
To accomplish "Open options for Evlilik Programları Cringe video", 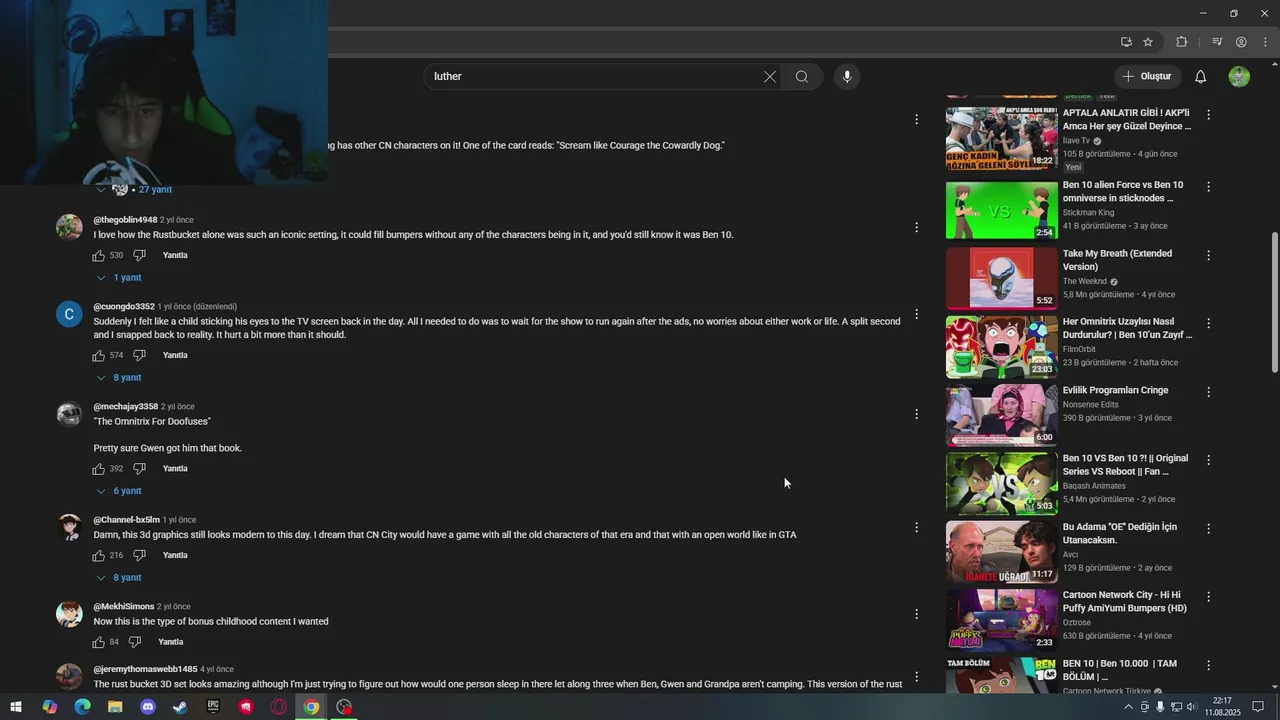I will [x=1208, y=392].
